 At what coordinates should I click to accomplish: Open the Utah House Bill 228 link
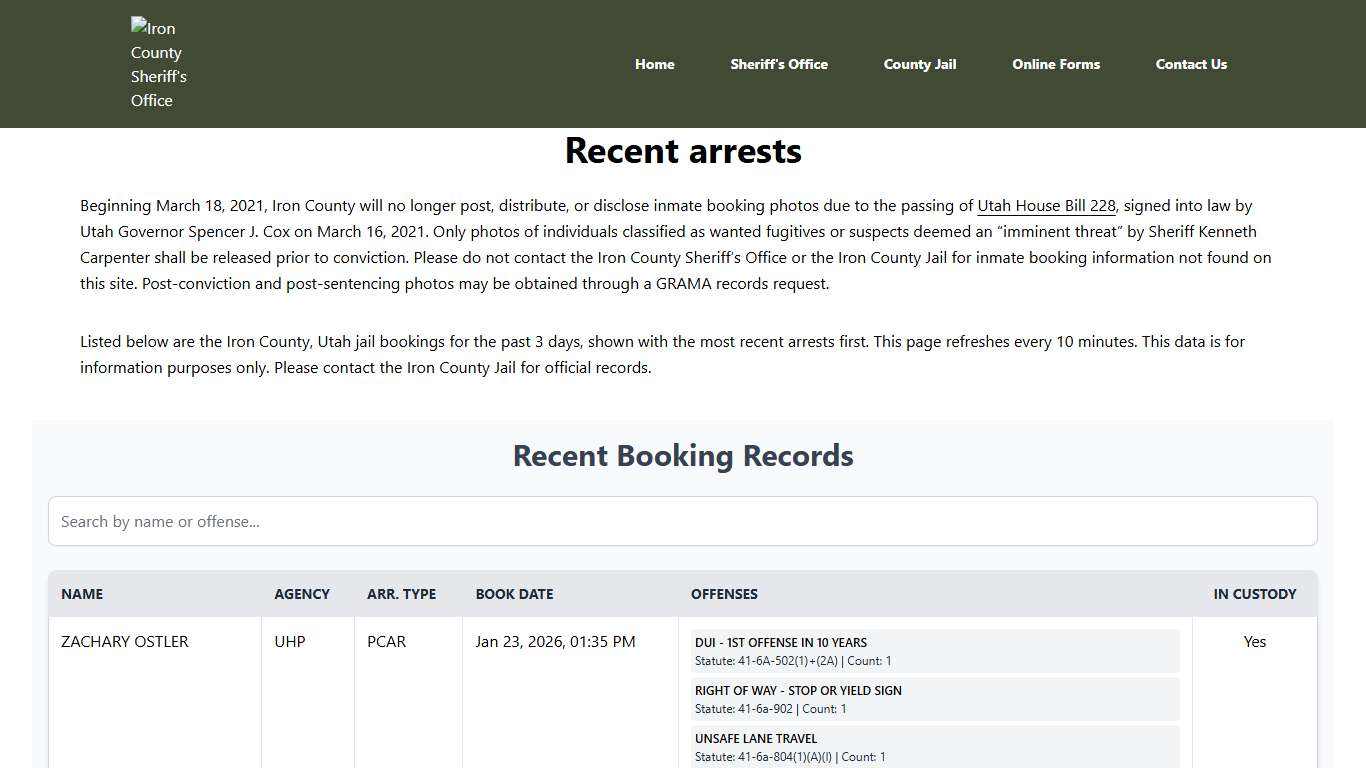click(x=1045, y=205)
